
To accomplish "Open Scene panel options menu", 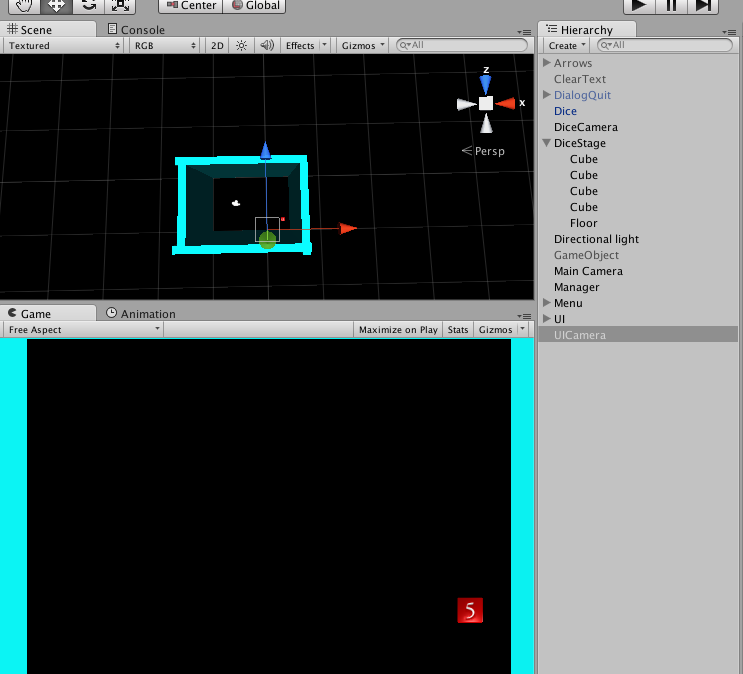I will pos(525,32).
